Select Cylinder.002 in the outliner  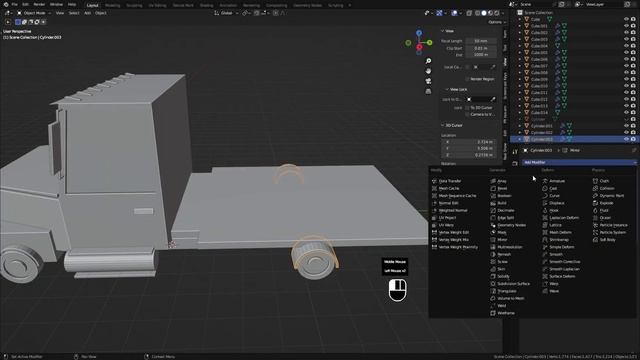point(541,132)
